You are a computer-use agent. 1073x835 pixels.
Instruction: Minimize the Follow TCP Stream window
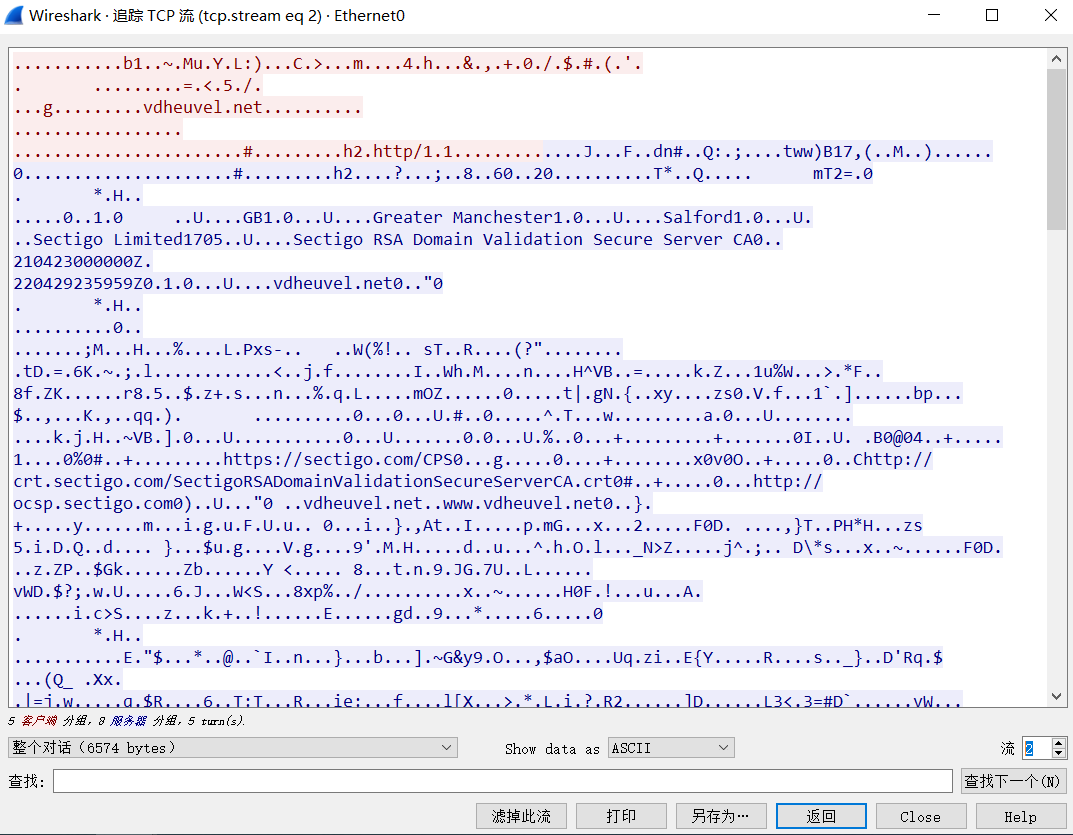(x=934, y=16)
